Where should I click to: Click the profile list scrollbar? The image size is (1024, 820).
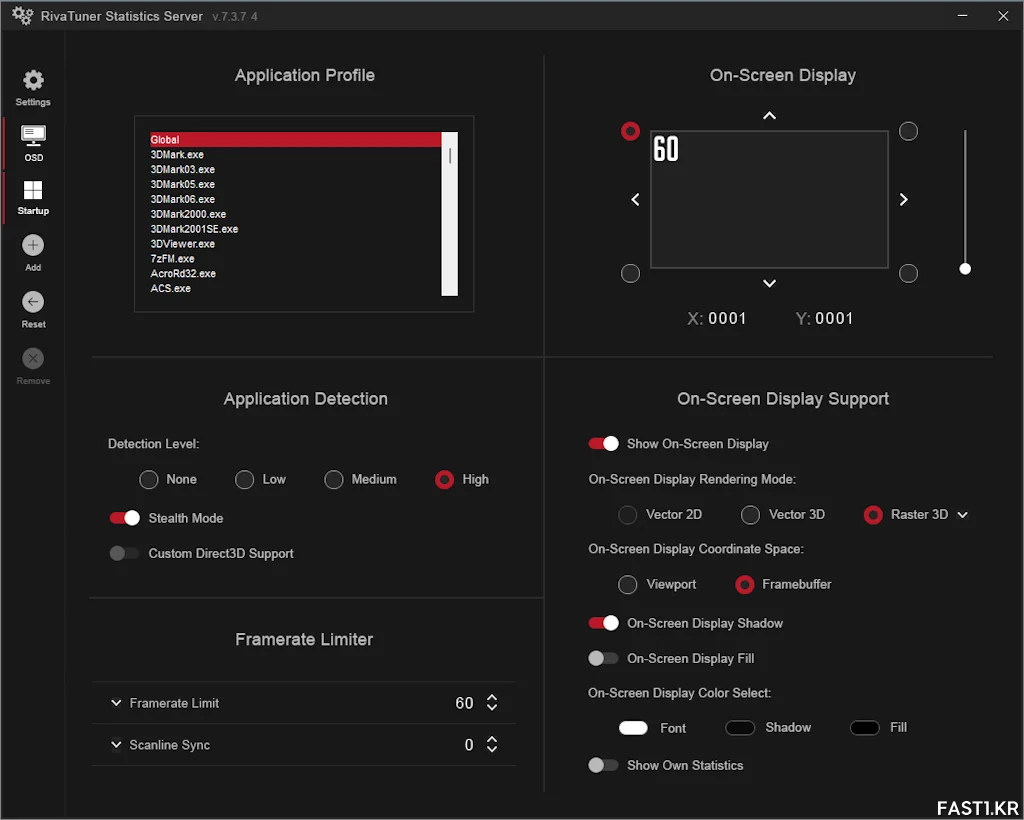point(449,214)
